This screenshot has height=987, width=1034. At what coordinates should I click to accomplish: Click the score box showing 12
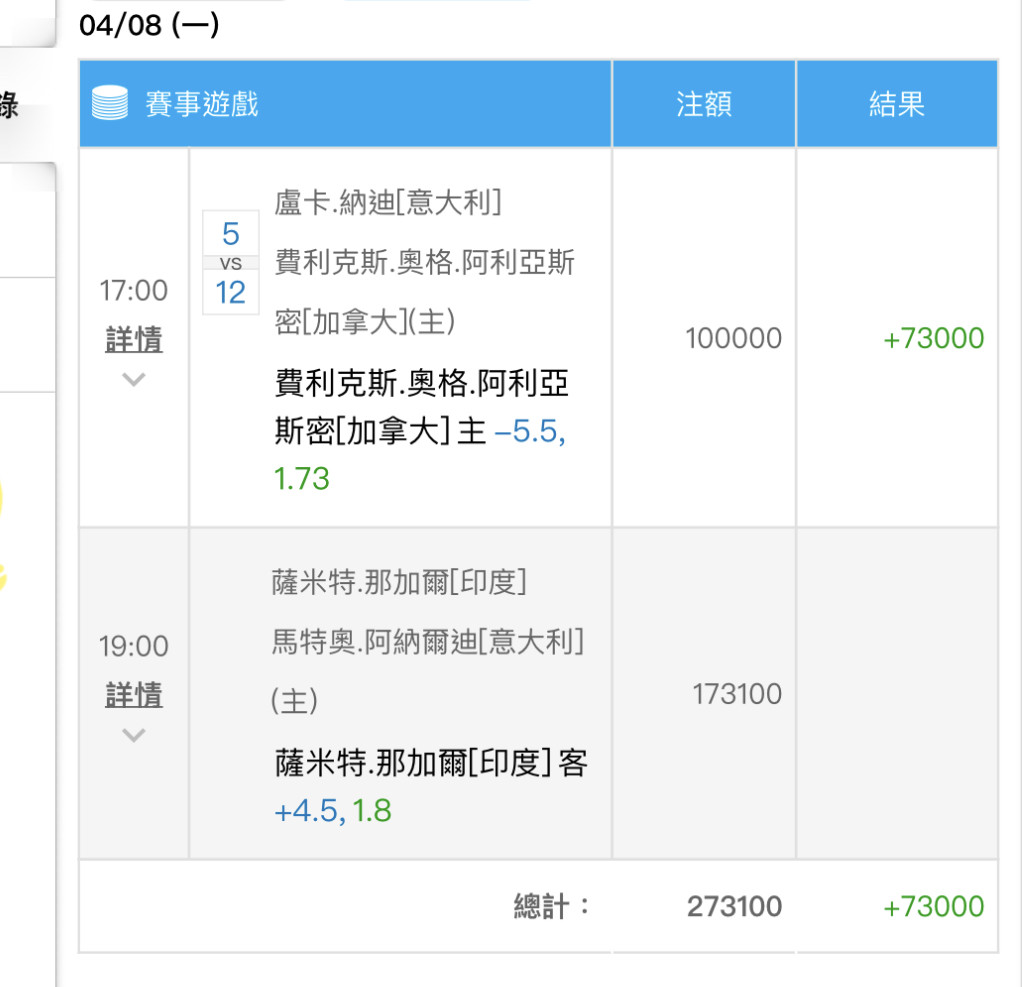pyautogui.click(x=230, y=292)
